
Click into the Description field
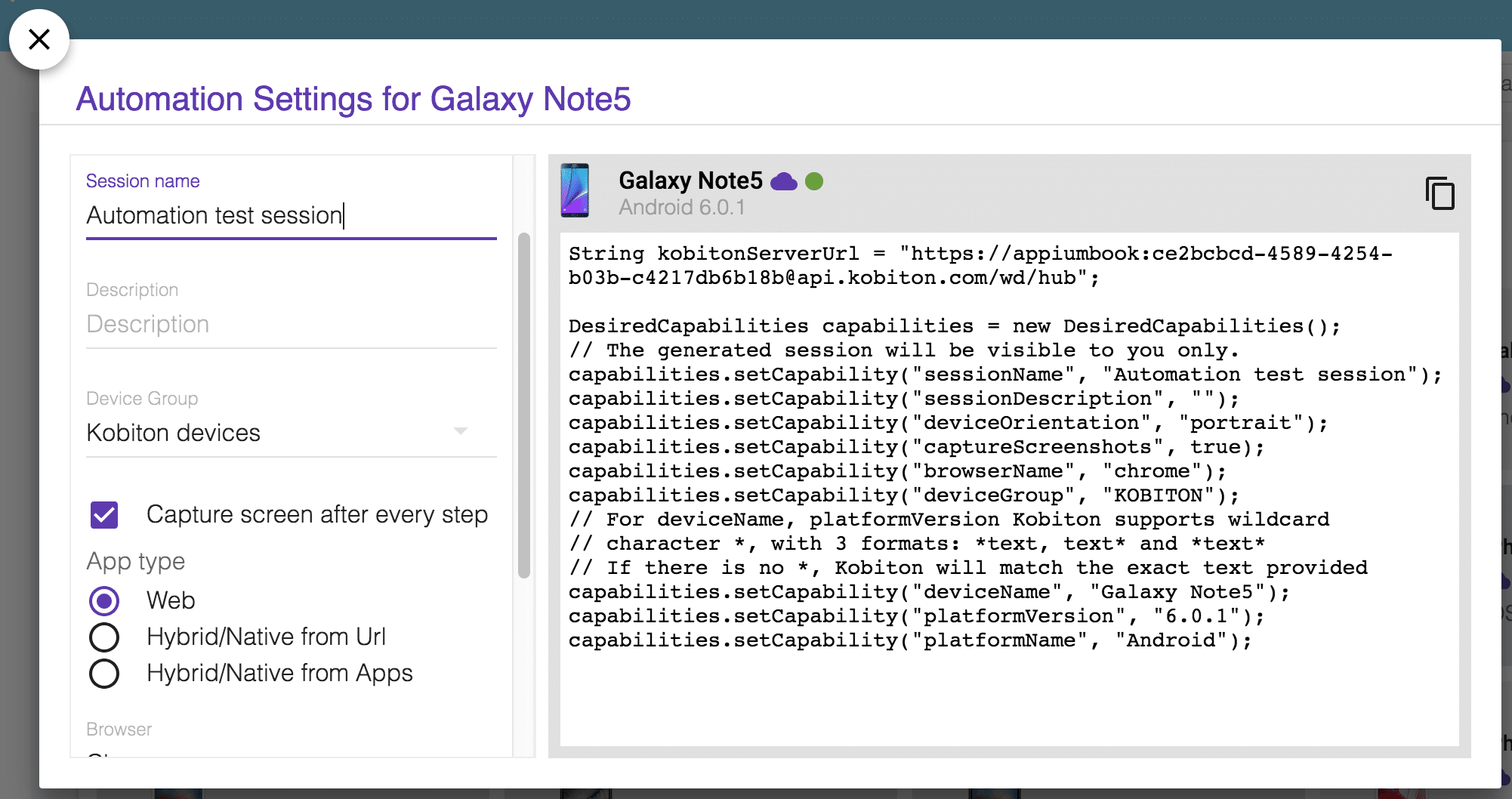[x=291, y=325]
